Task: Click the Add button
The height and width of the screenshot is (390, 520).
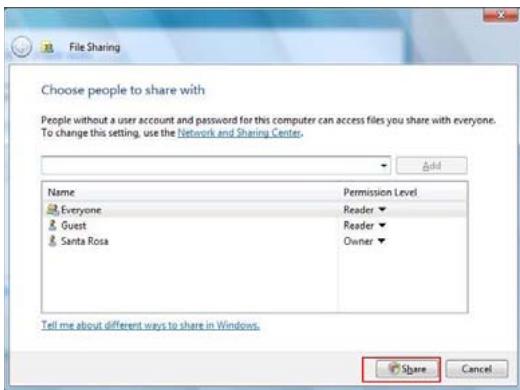Action: point(432,165)
